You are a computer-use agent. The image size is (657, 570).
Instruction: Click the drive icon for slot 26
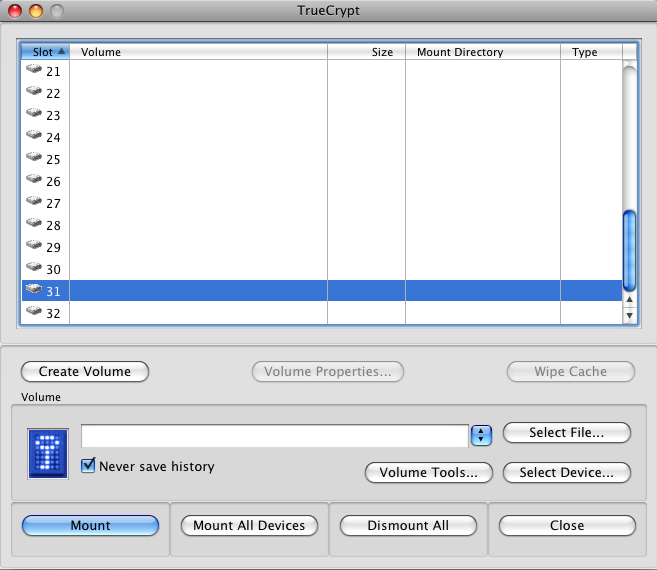point(34,179)
